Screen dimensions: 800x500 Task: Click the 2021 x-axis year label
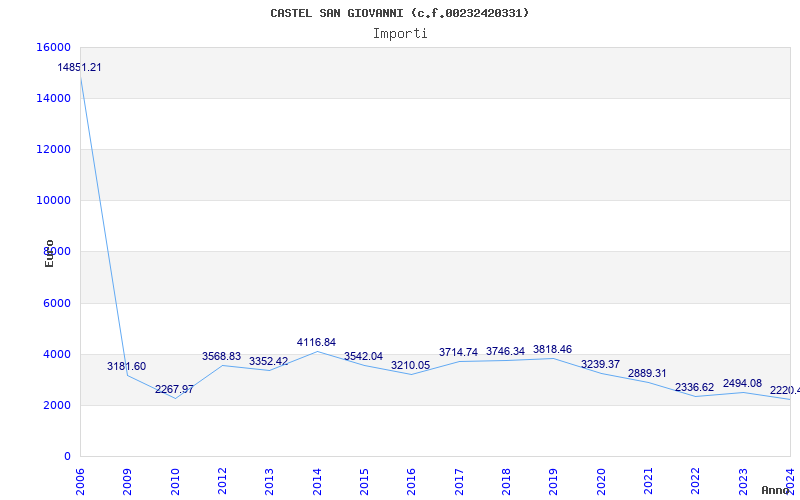(648, 482)
